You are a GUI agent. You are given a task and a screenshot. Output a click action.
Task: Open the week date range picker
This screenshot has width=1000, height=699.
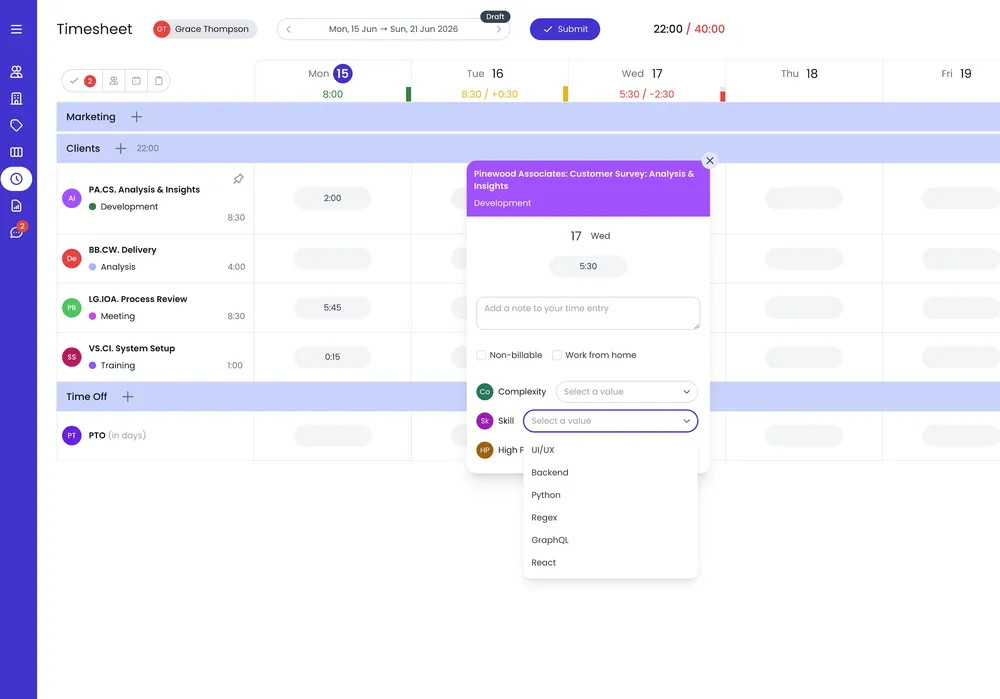click(393, 29)
